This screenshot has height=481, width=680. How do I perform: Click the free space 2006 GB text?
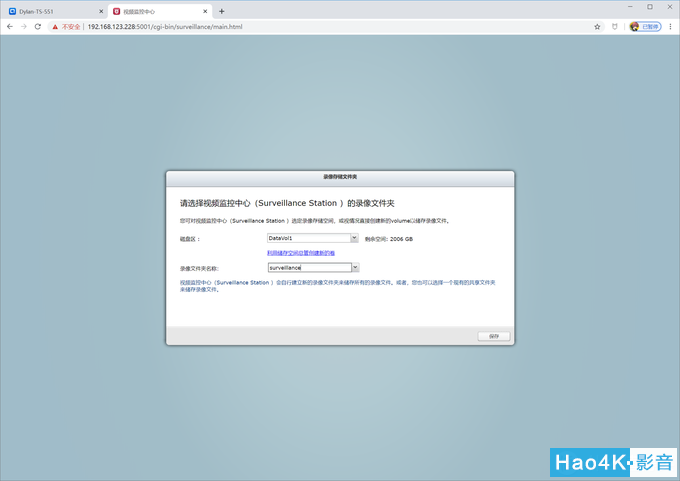(389, 239)
